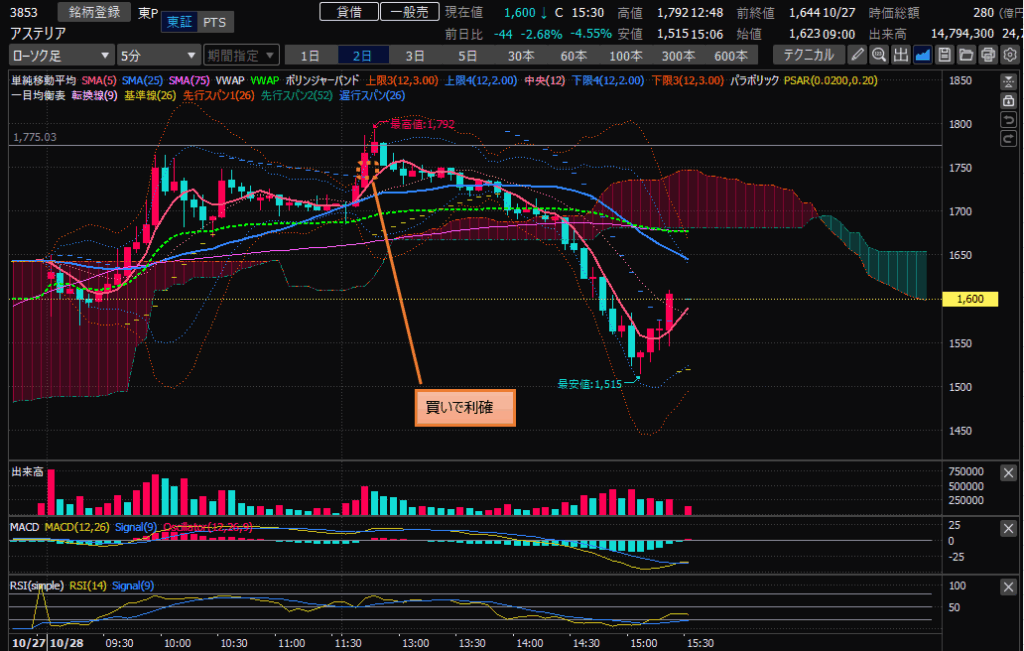The height and width of the screenshot is (651, 1024).
Task: Click the lock icon beside price axis
Action: [1008, 101]
